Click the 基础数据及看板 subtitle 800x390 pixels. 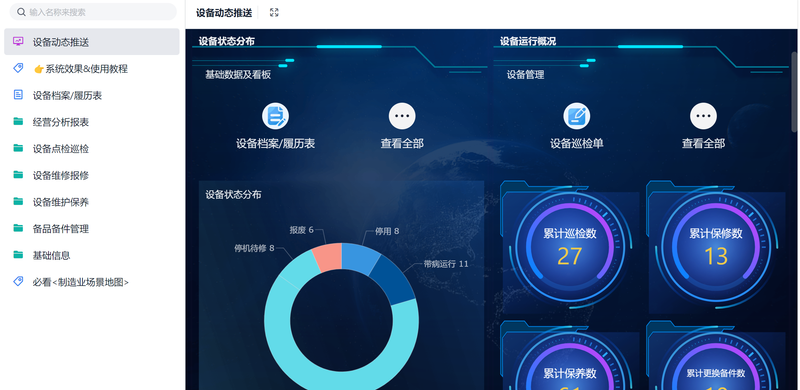click(x=238, y=75)
